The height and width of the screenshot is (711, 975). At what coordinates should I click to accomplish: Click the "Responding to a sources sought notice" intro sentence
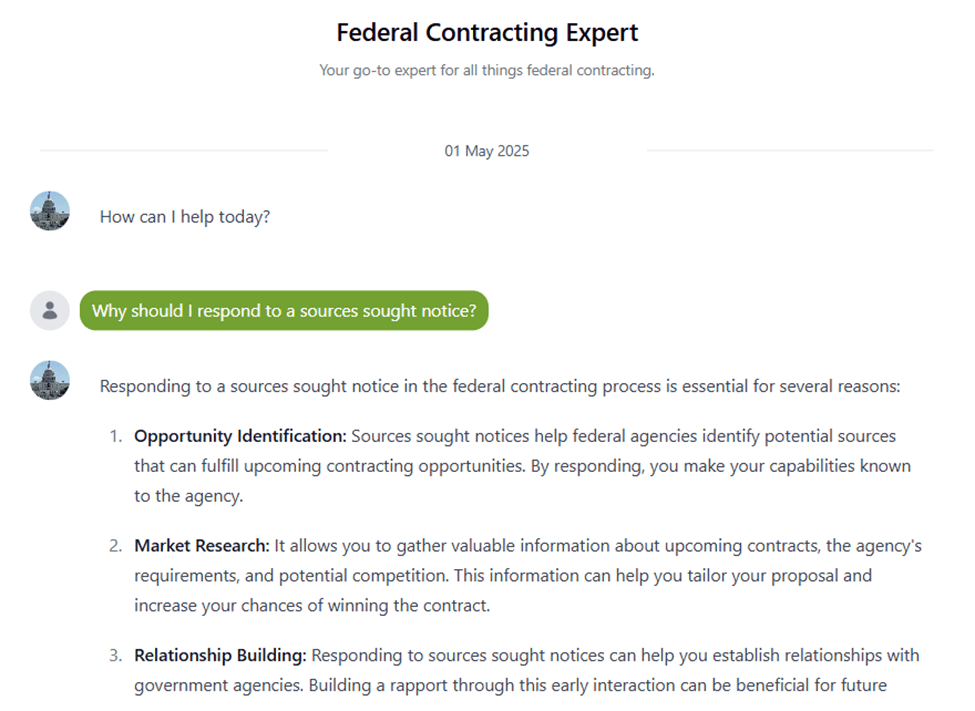coord(500,386)
